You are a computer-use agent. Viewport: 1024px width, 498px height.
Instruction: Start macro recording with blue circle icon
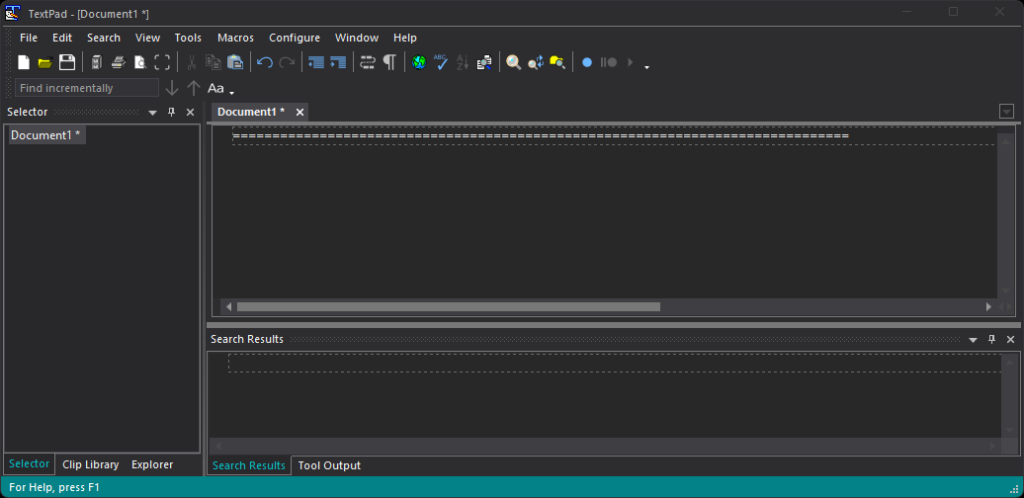point(587,62)
